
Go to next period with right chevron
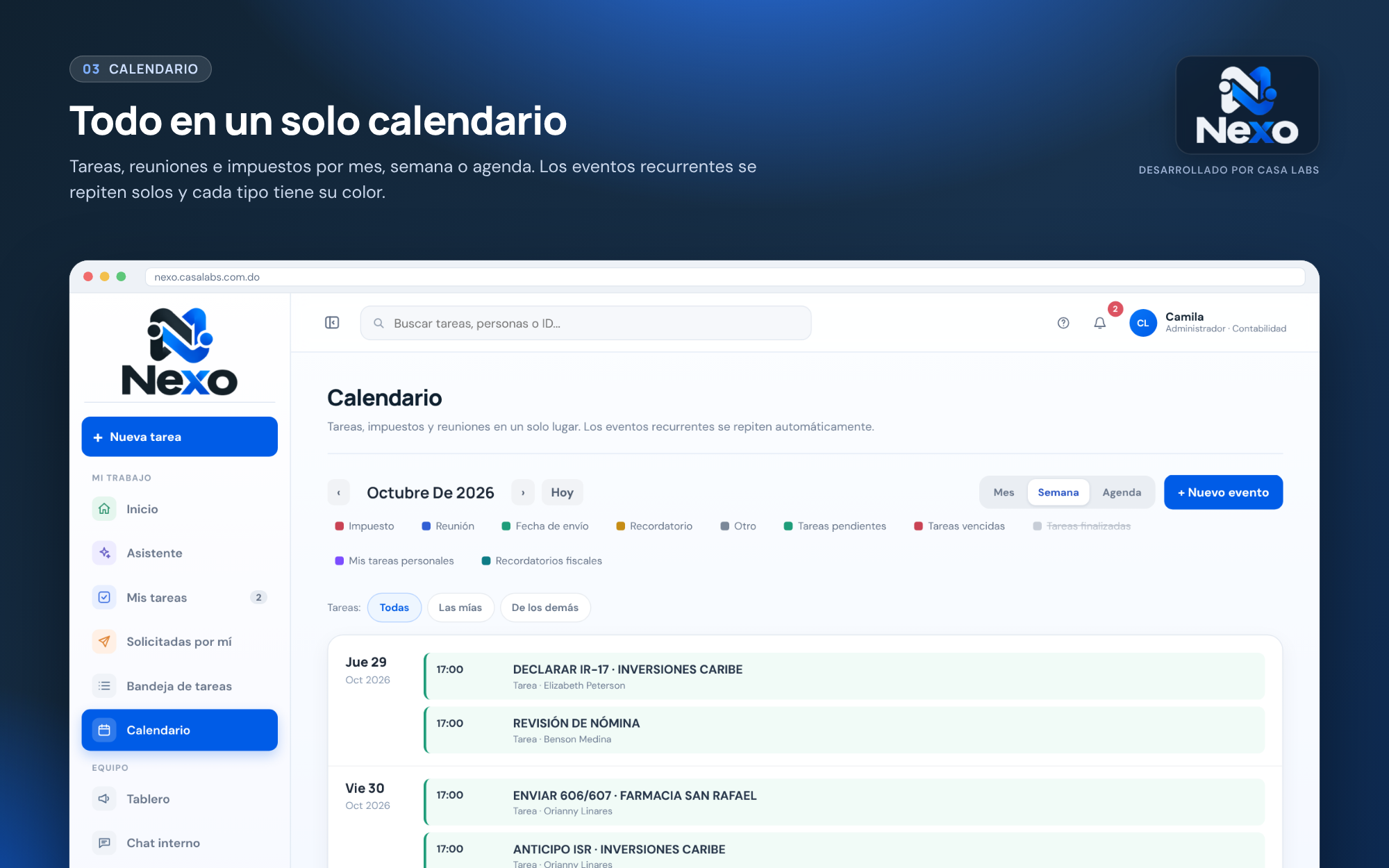pos(523,492)
